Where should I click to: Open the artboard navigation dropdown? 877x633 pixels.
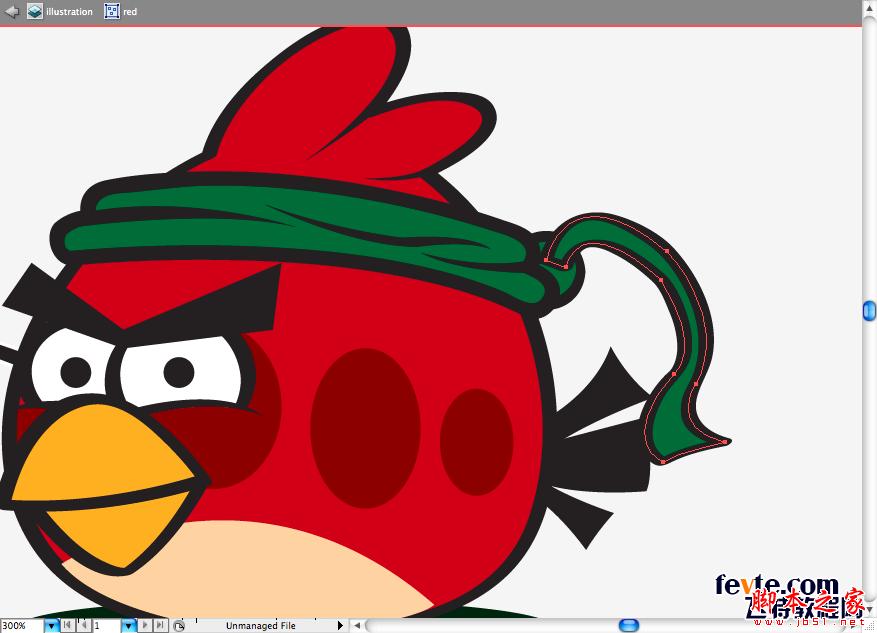129,626
